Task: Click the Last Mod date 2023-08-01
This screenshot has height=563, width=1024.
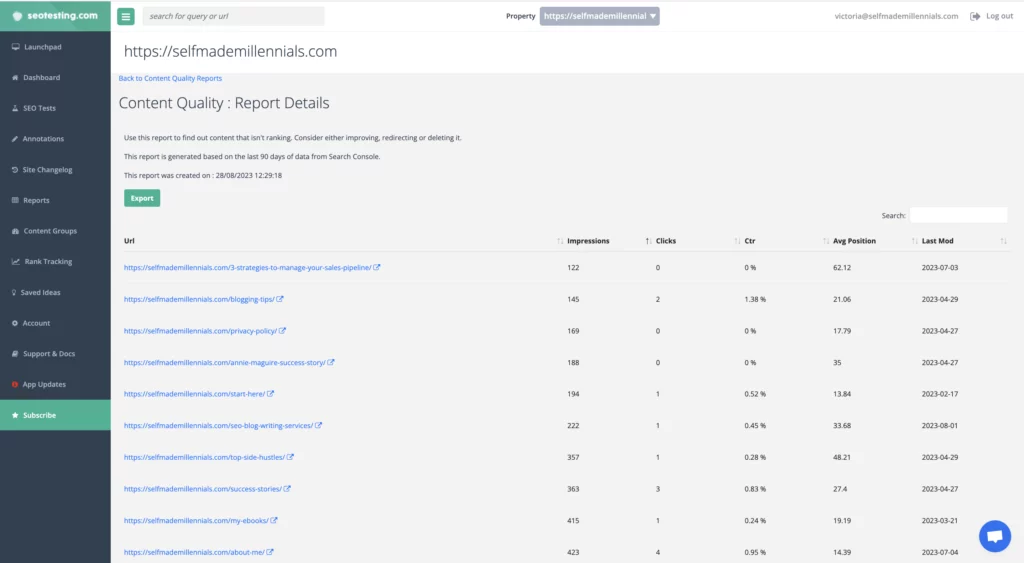Action: pos(940,426)
